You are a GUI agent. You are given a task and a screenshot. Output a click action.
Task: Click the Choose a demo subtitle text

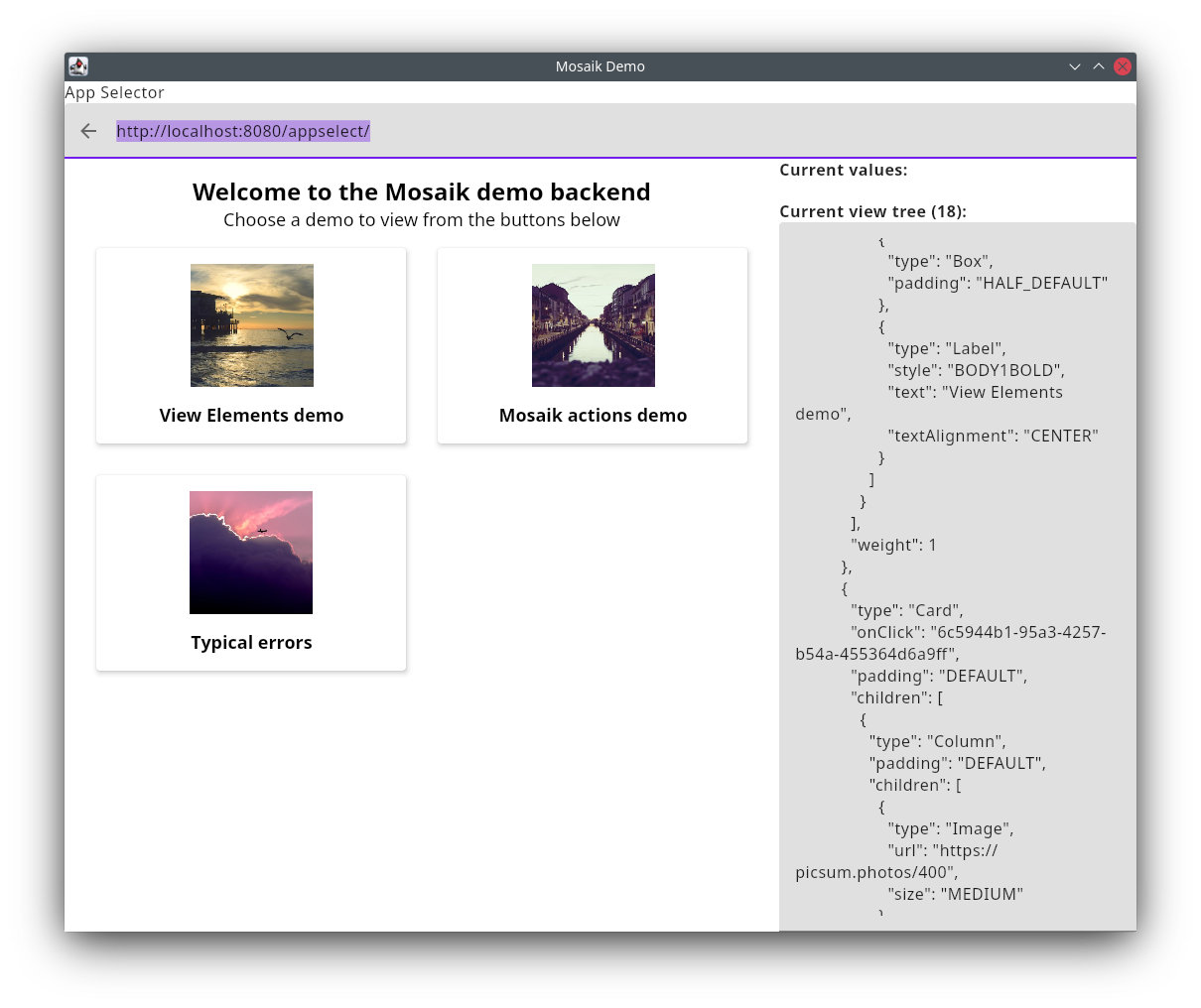tap(421, 220)
